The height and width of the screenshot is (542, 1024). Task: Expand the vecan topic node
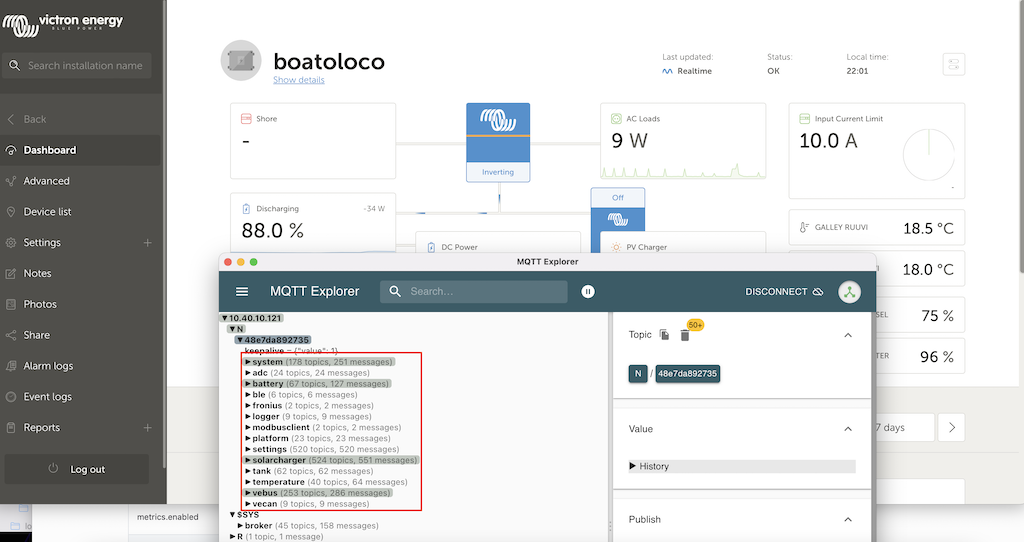pos(248,504)
